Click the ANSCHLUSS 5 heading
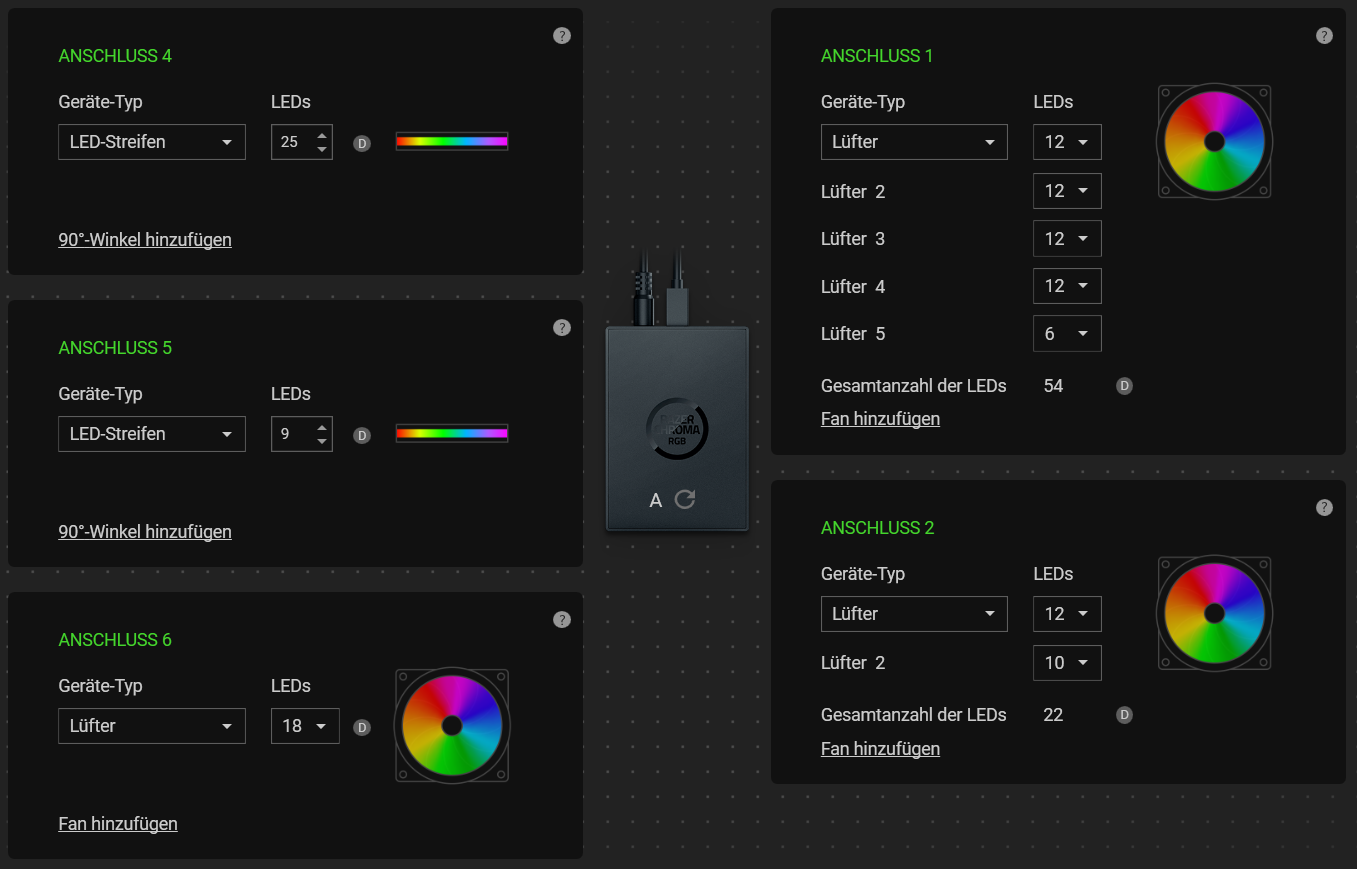Screen dimensions: 1357x869 click(x=115, y=348)
